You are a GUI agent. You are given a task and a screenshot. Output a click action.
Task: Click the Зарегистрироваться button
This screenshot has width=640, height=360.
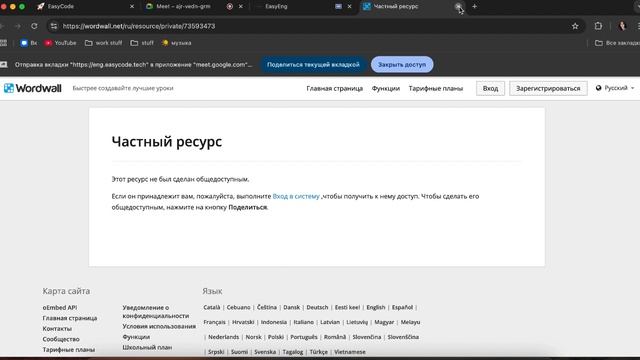pyautogui.click(x=548, y=89)
